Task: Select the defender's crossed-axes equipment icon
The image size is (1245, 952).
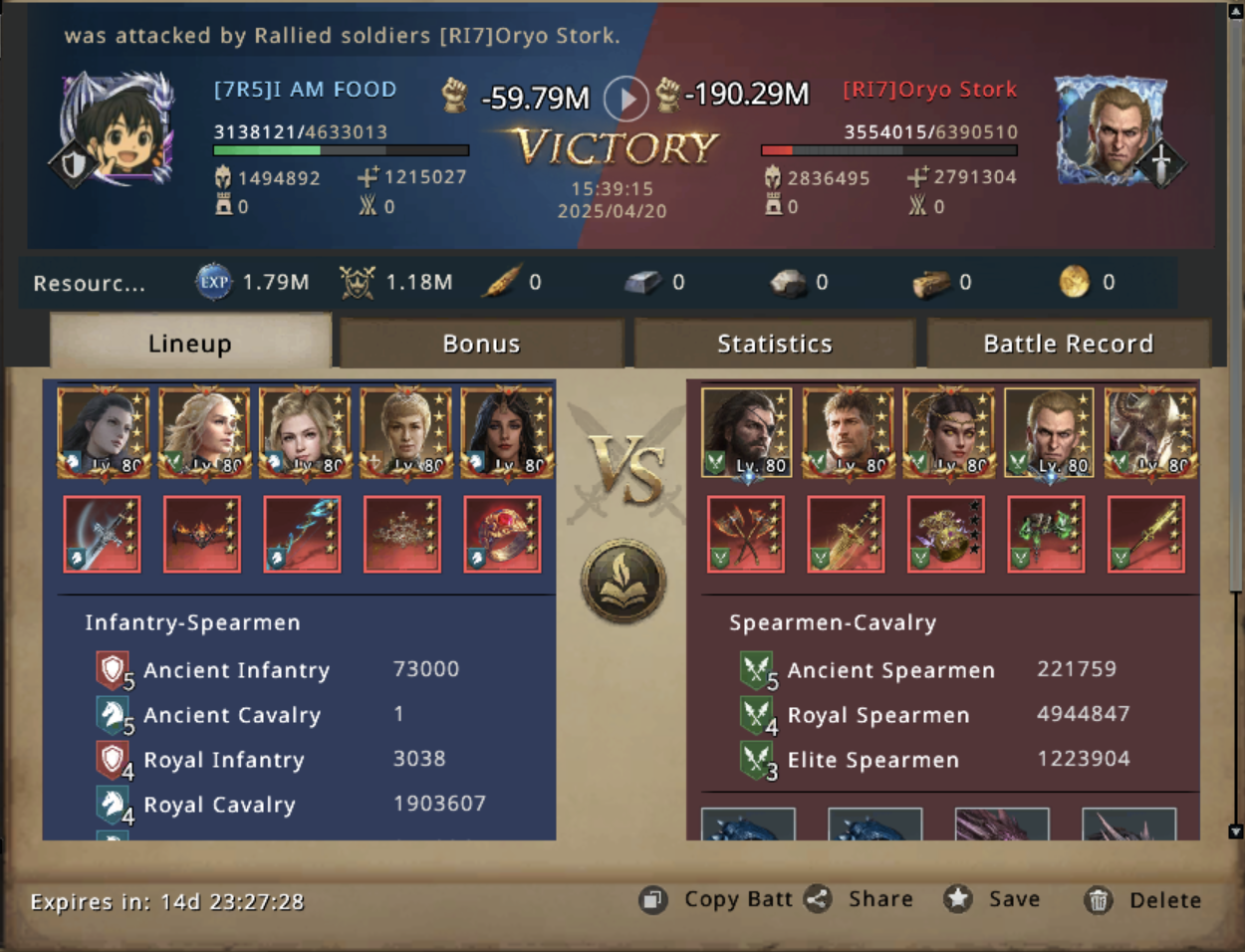Action: coord(746,535)
